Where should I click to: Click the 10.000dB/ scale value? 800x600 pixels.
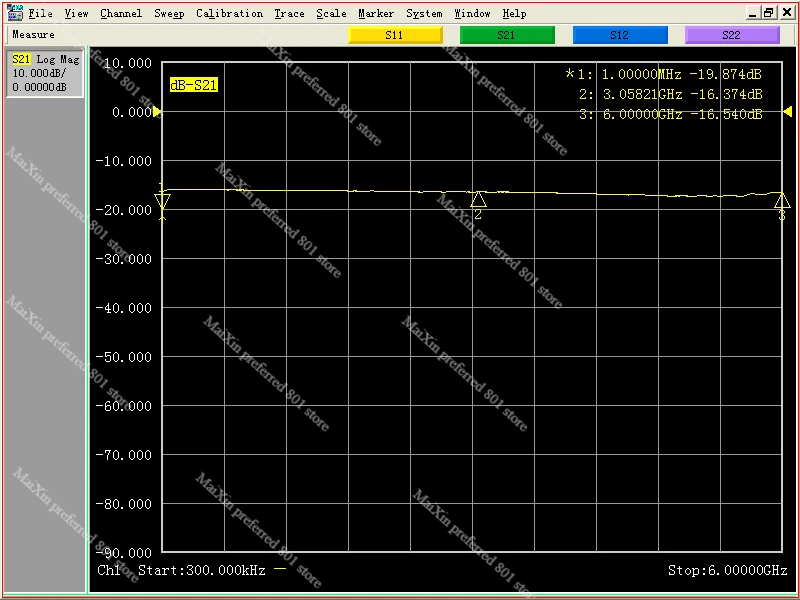39,73
